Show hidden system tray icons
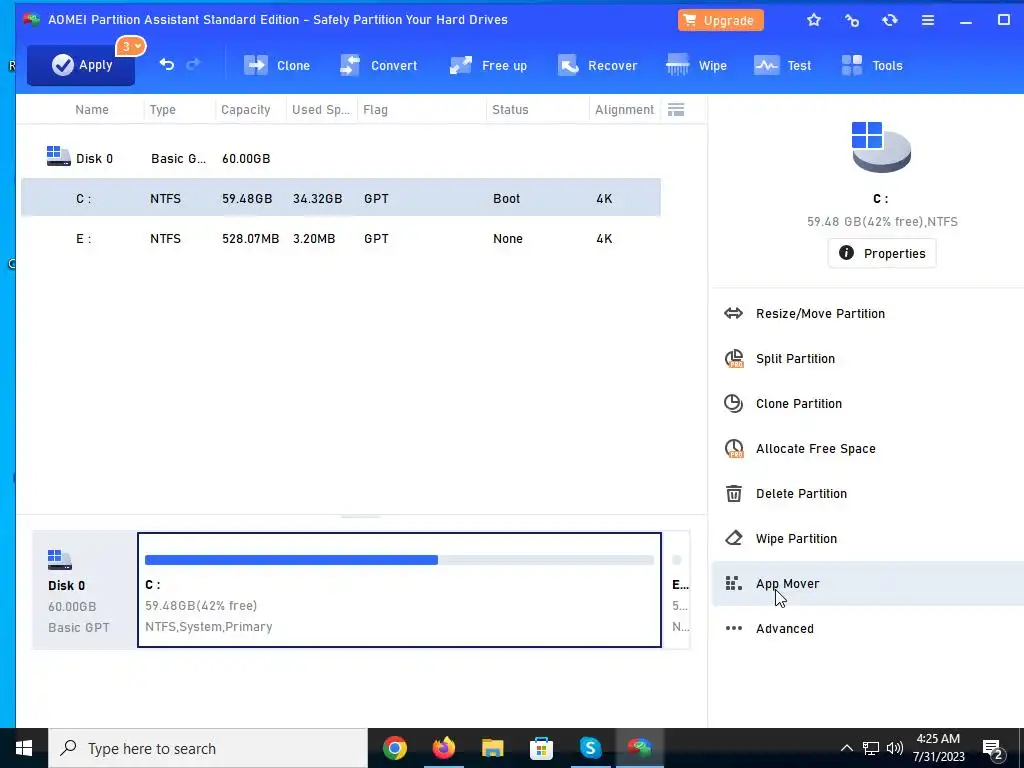The width and height of the screenshot is (1024, 768). click(846, 748)
